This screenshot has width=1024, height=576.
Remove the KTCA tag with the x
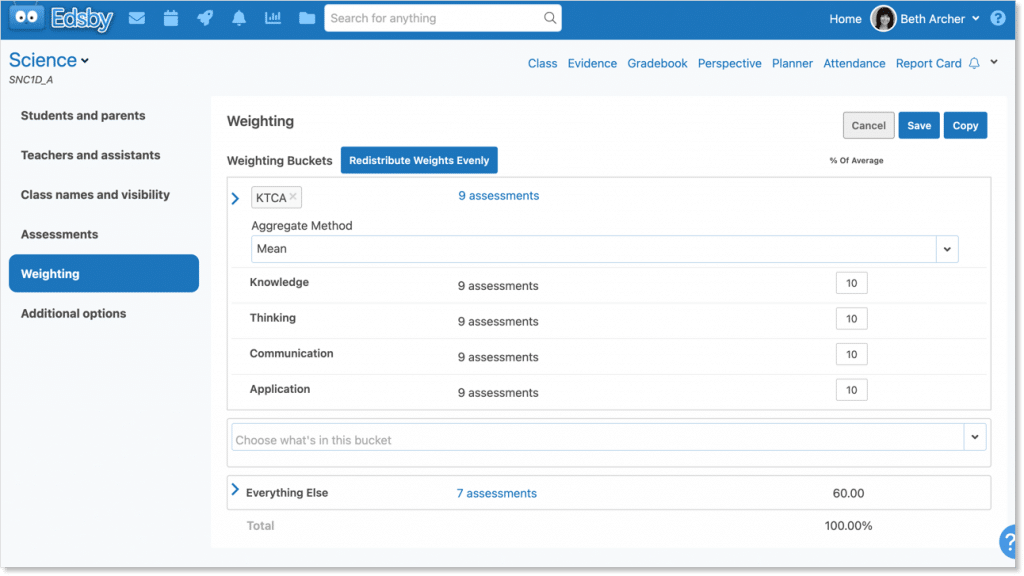coord(293,197)
